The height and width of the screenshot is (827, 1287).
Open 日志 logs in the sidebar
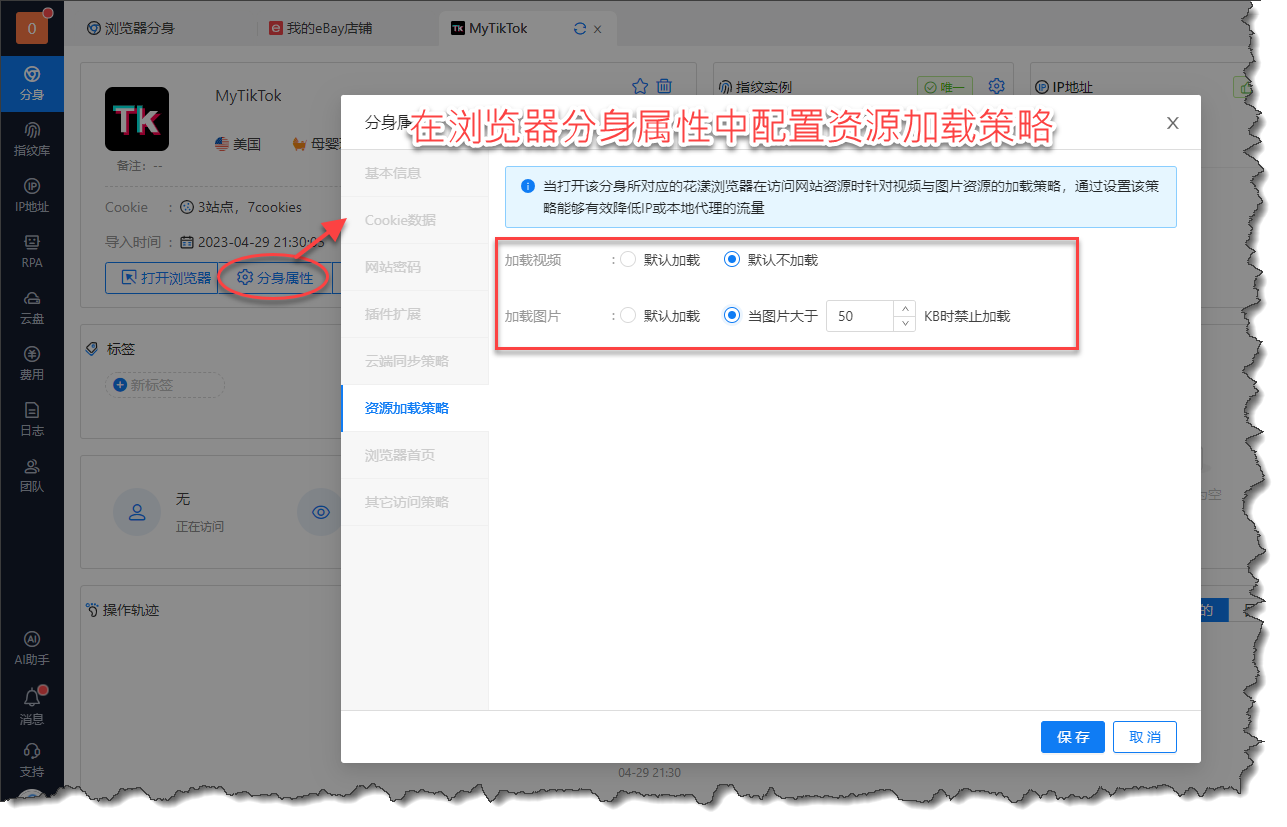tap(32, 420)
